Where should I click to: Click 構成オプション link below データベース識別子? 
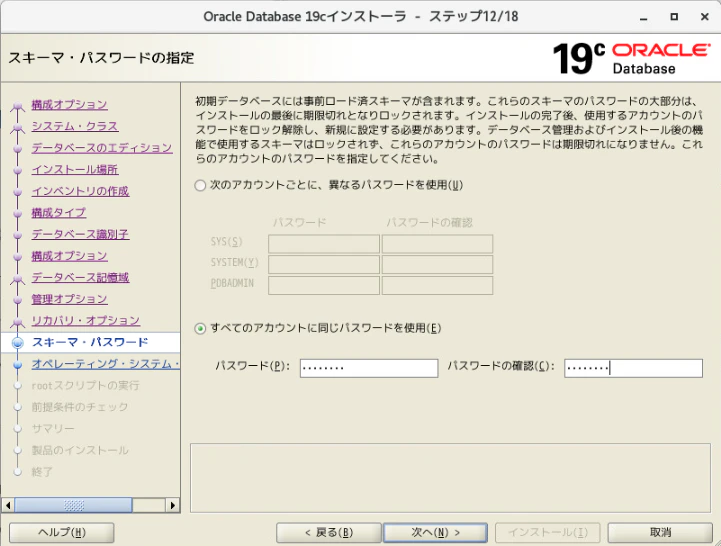[69, 256]
